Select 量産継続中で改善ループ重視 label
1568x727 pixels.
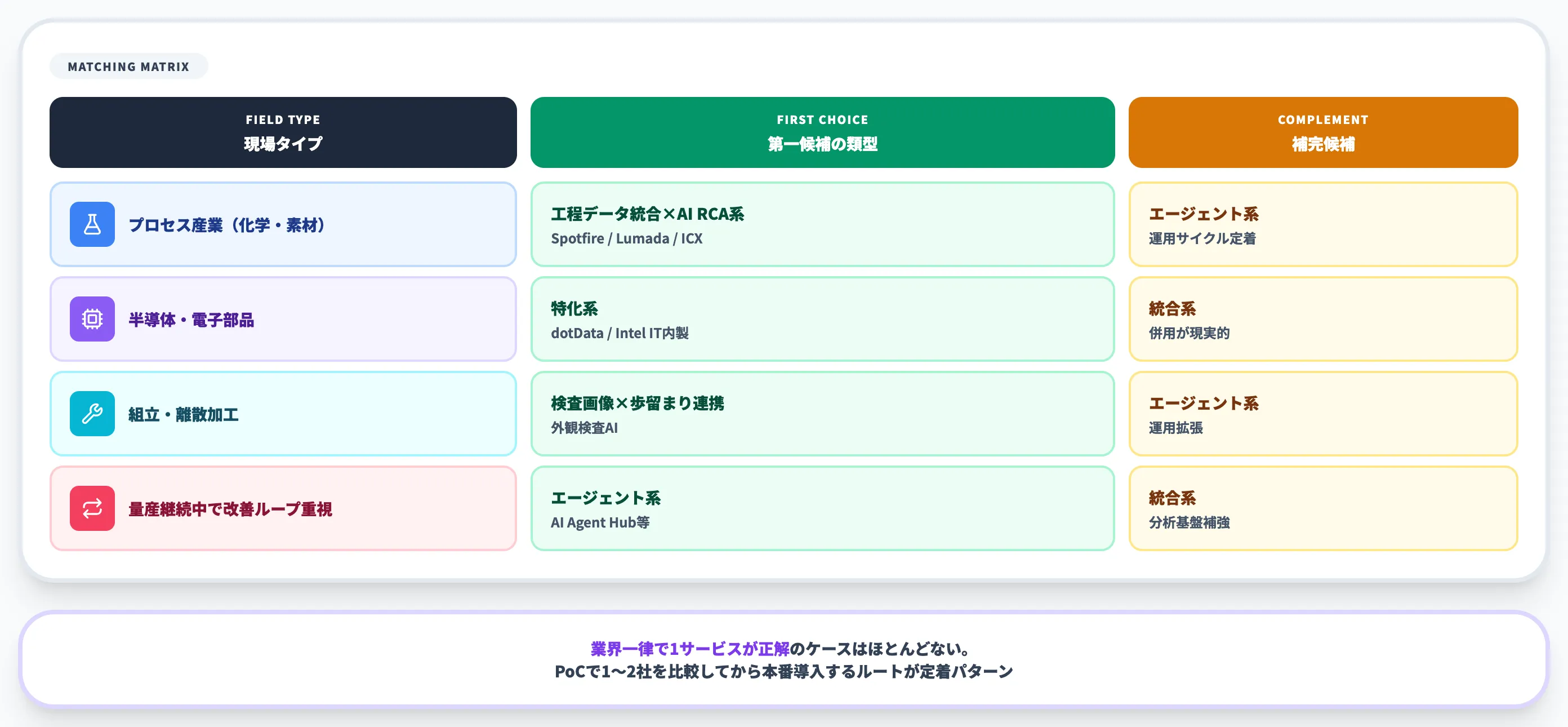pos(230,509)
